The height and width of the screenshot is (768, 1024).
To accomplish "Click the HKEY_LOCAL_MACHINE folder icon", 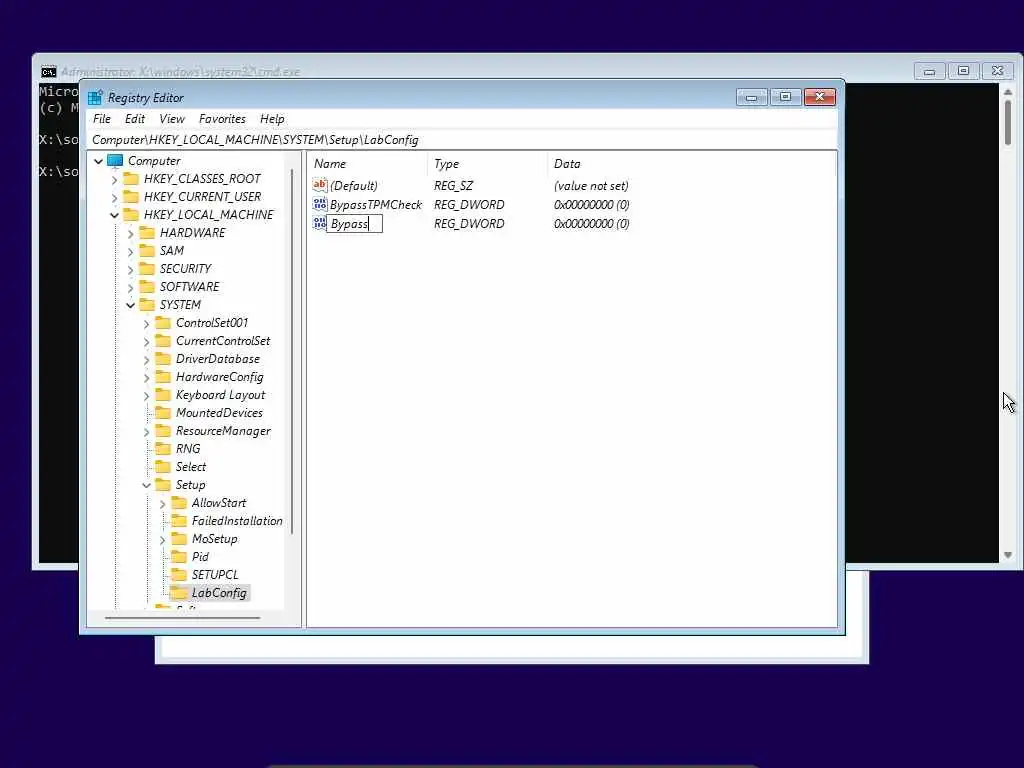I will tap(131, 214).
